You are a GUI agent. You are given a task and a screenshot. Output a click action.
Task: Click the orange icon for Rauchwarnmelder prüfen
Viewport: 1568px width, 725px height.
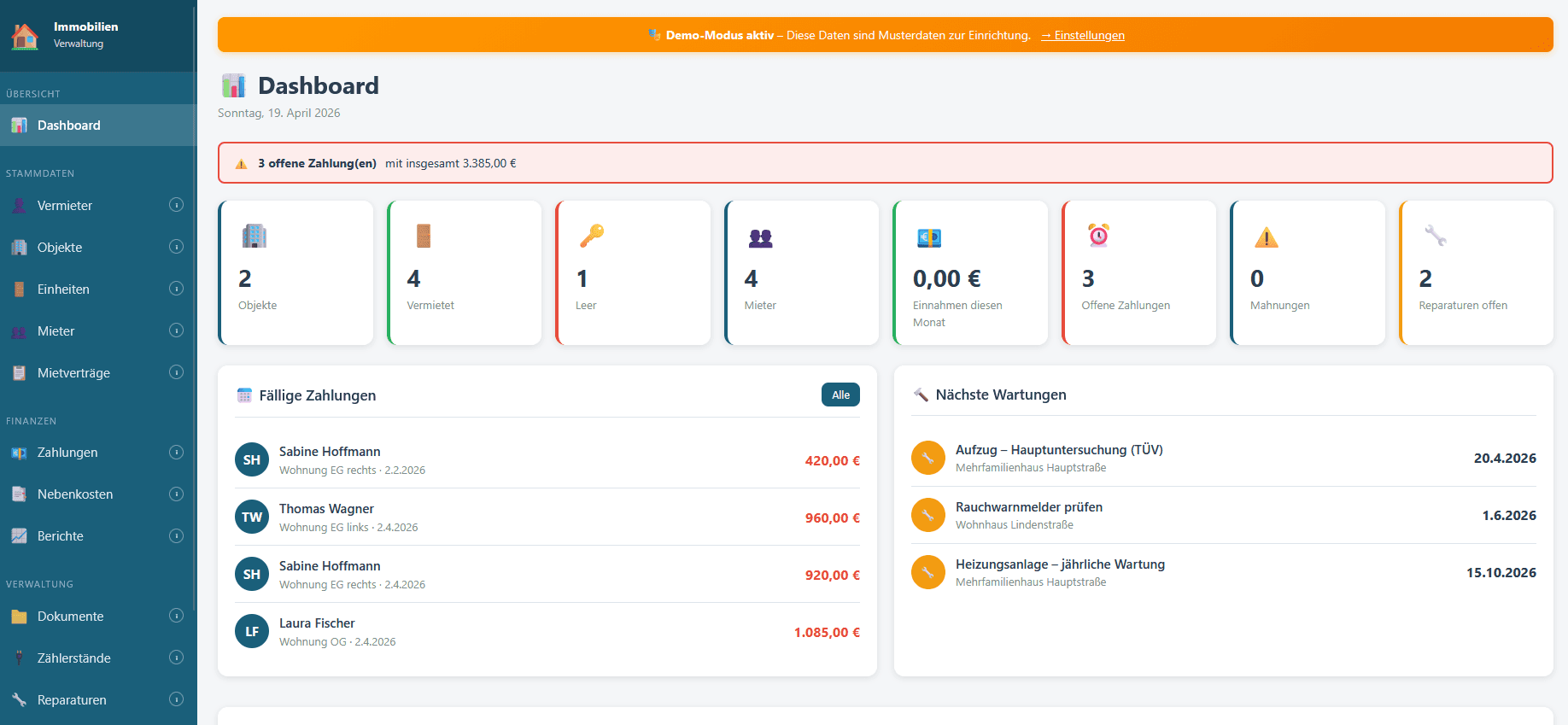pyautogui.click(x=927, y=516)
